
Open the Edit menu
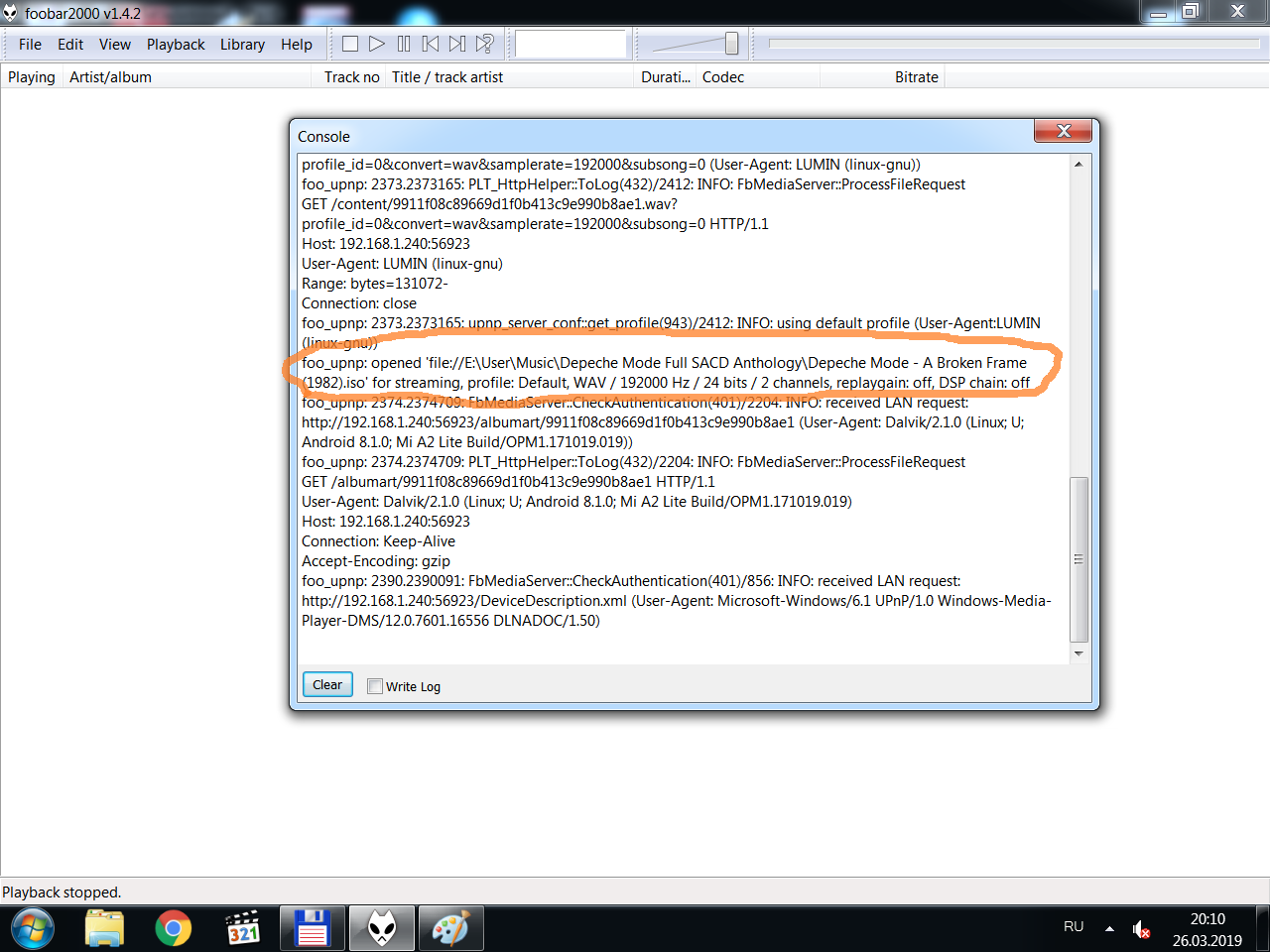[70, 45]
